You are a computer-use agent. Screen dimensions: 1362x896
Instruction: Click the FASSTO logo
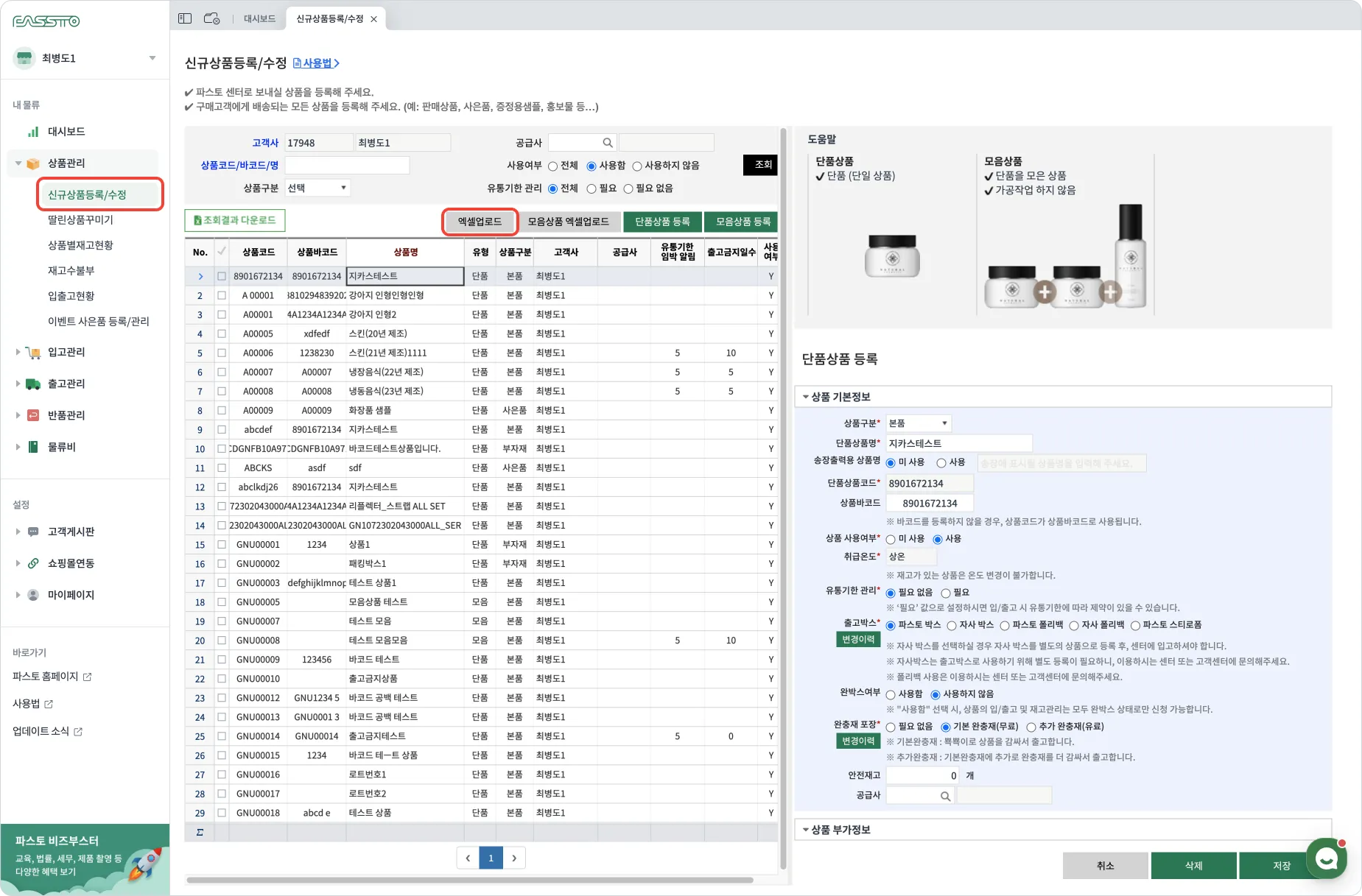tap(46, 21)
